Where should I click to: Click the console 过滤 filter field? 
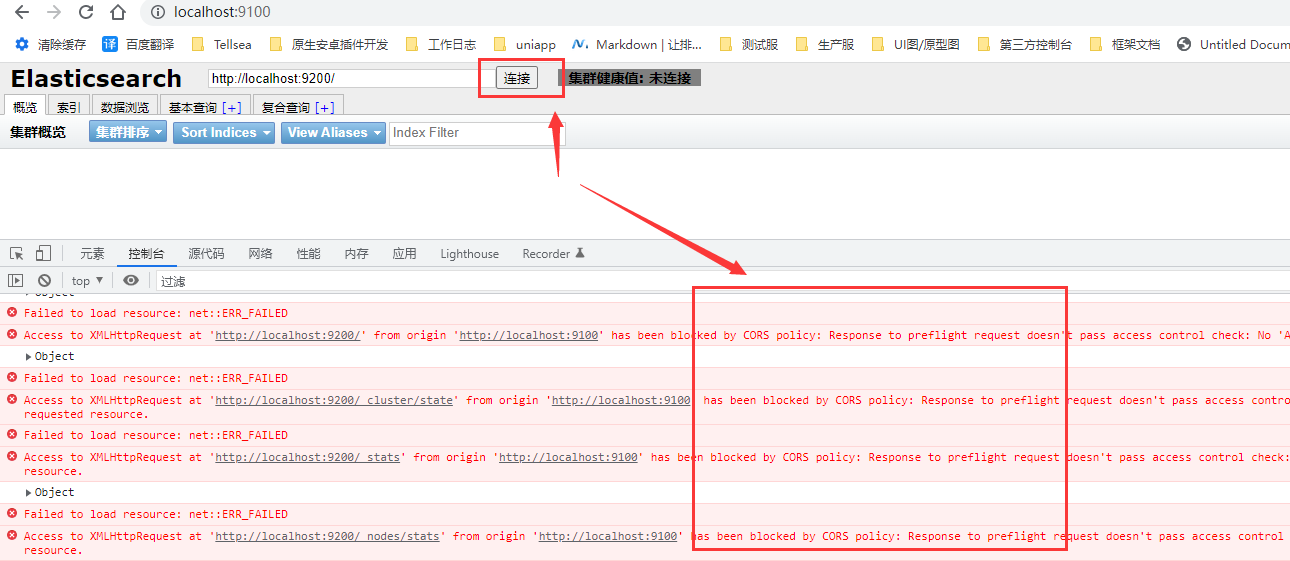point(720,281)
